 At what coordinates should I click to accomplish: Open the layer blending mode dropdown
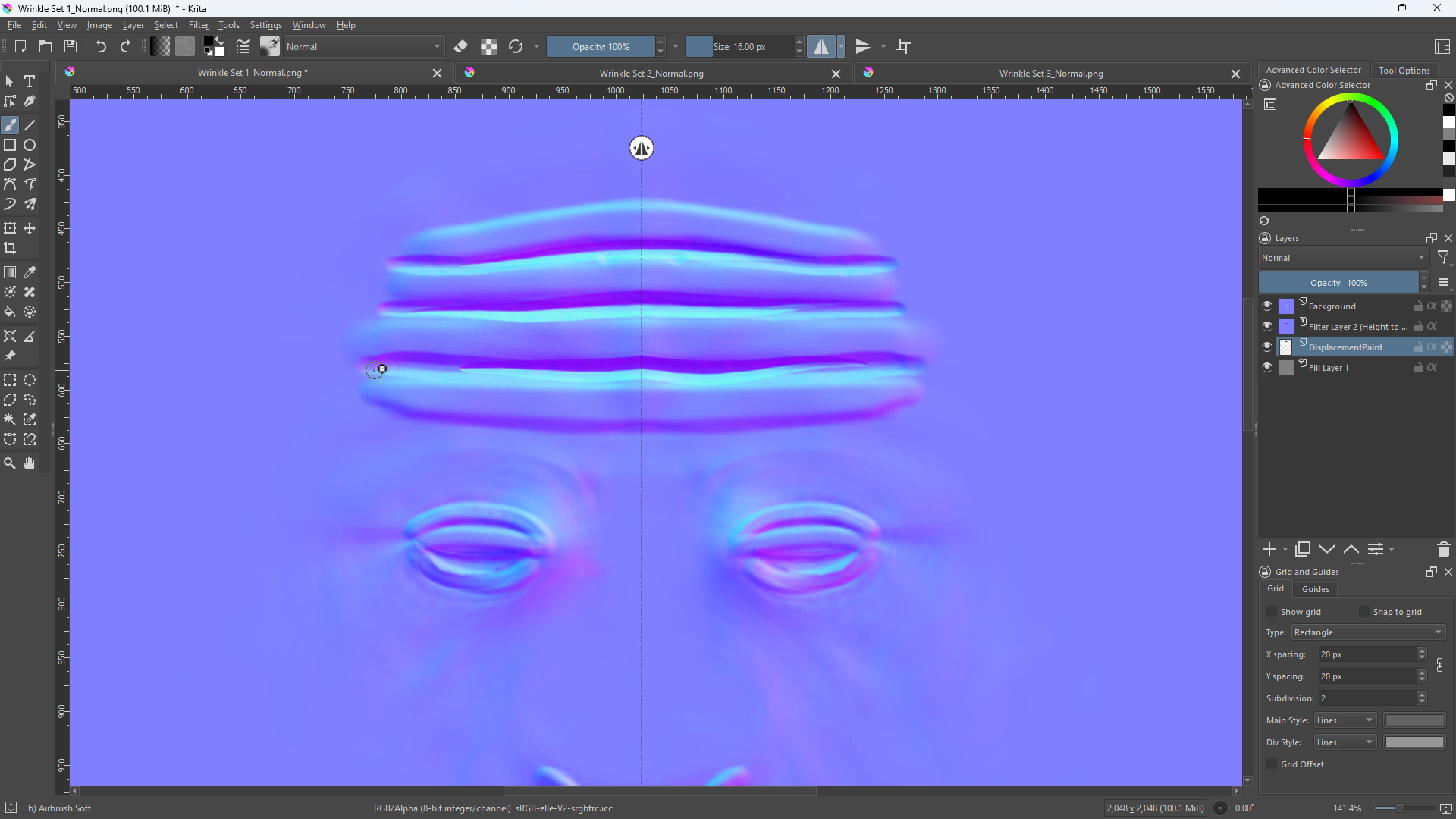(1343, 258)
